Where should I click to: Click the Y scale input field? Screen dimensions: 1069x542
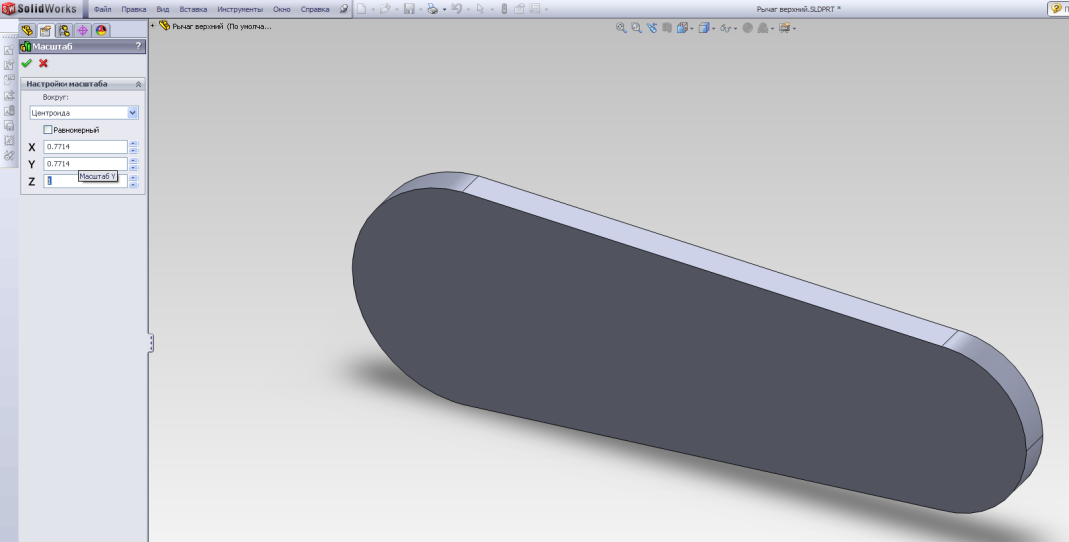point(85,164)
